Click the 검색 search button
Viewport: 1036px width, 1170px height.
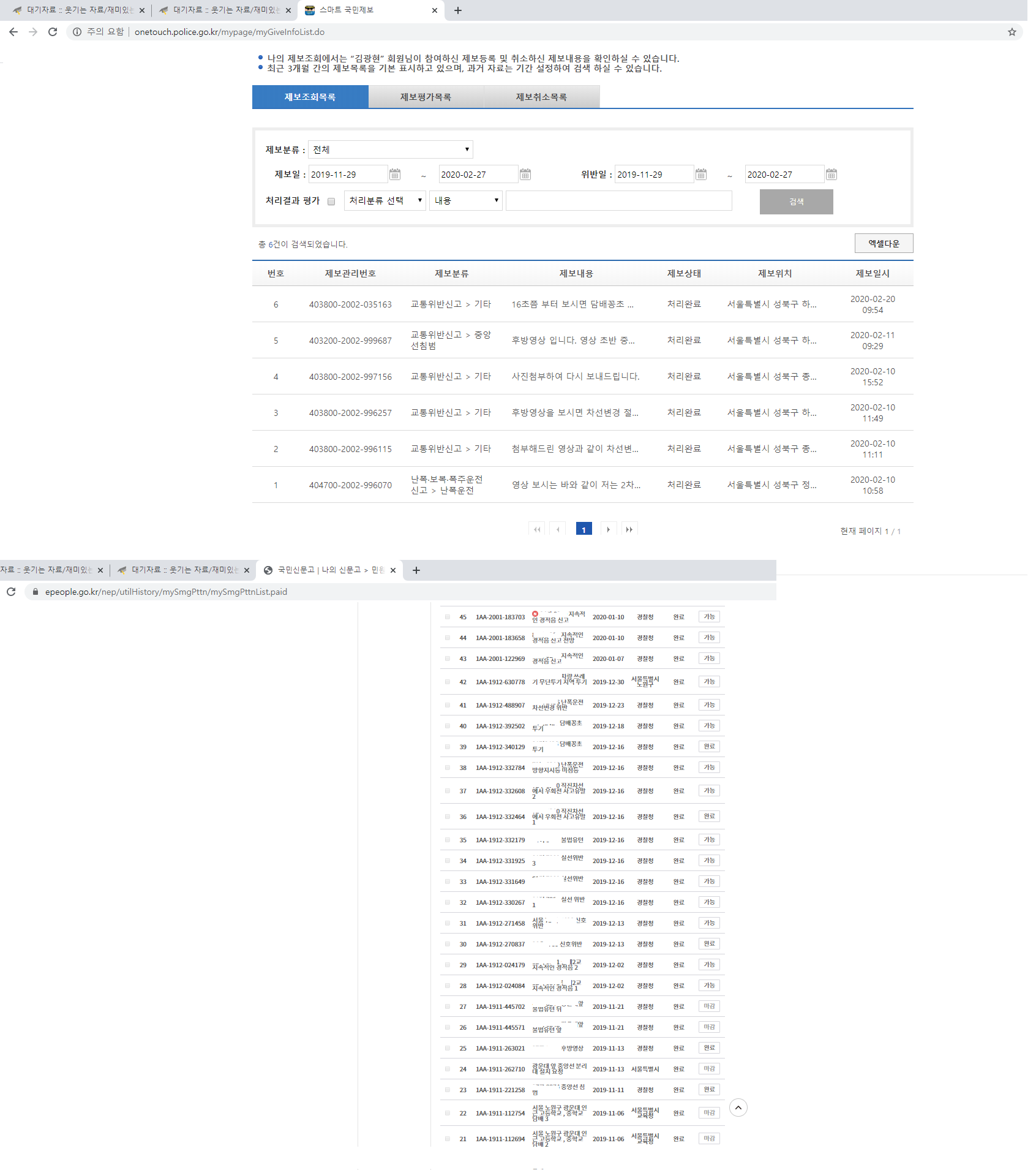(x=797, y=202)
